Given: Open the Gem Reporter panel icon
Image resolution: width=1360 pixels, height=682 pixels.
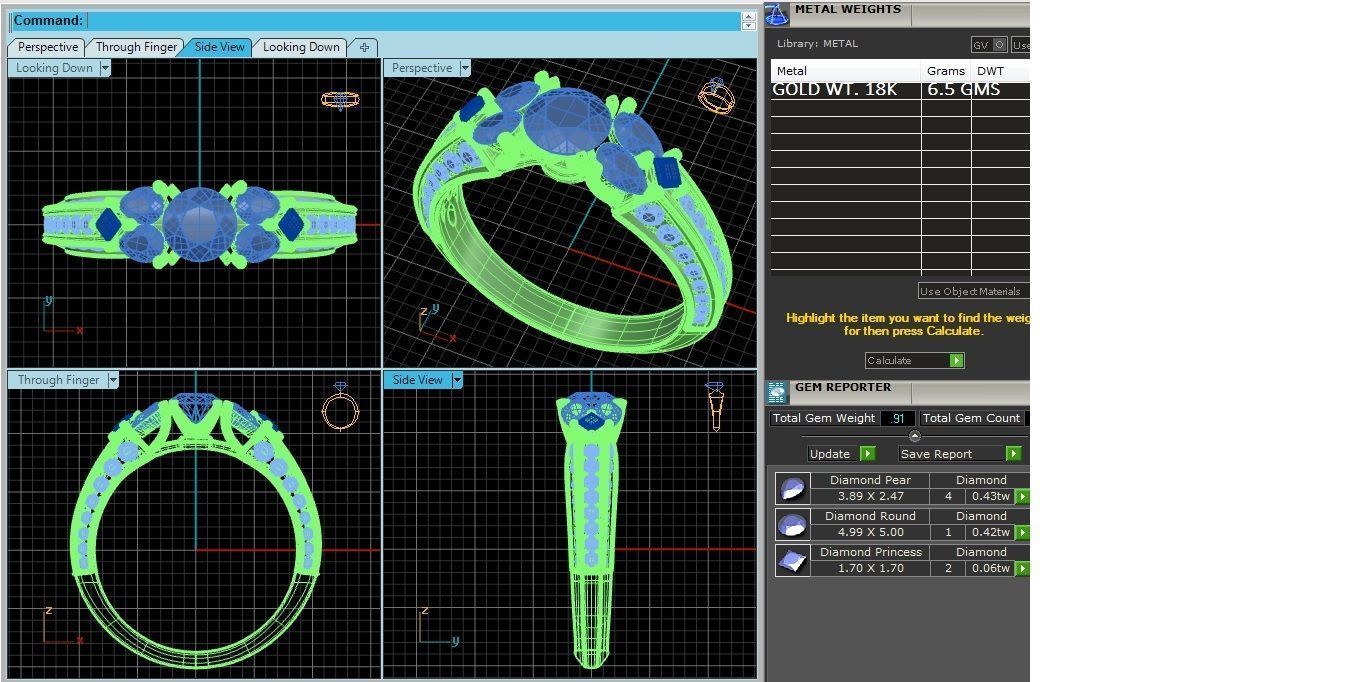Looking at the screenshot, I should [x=777, y=392].
